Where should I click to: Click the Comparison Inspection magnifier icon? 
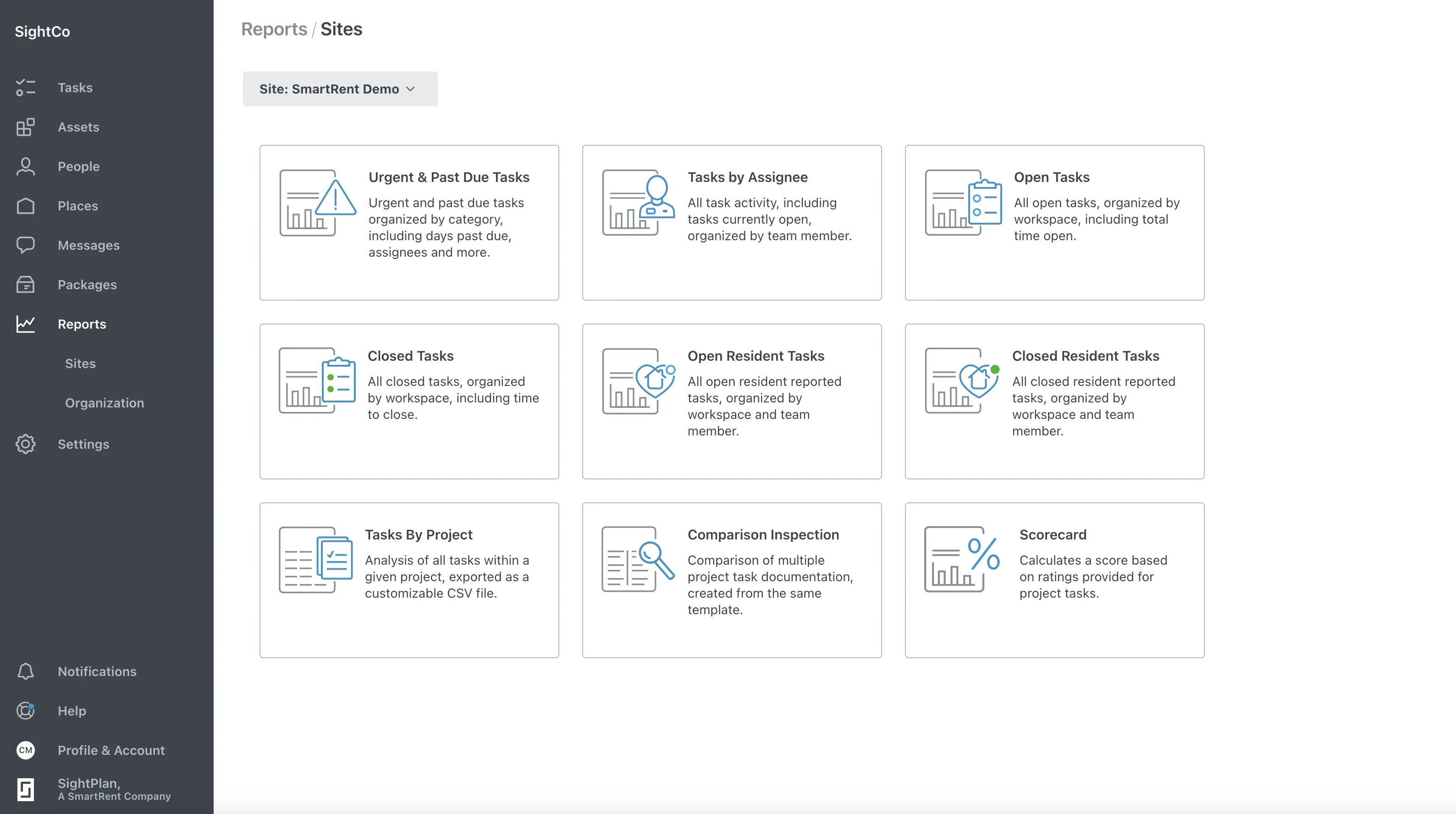(x=638, y=559)
